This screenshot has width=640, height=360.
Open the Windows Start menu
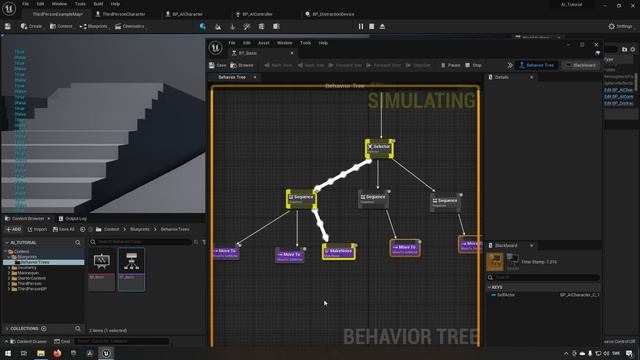pyautogui.click(x=8, y=353)
